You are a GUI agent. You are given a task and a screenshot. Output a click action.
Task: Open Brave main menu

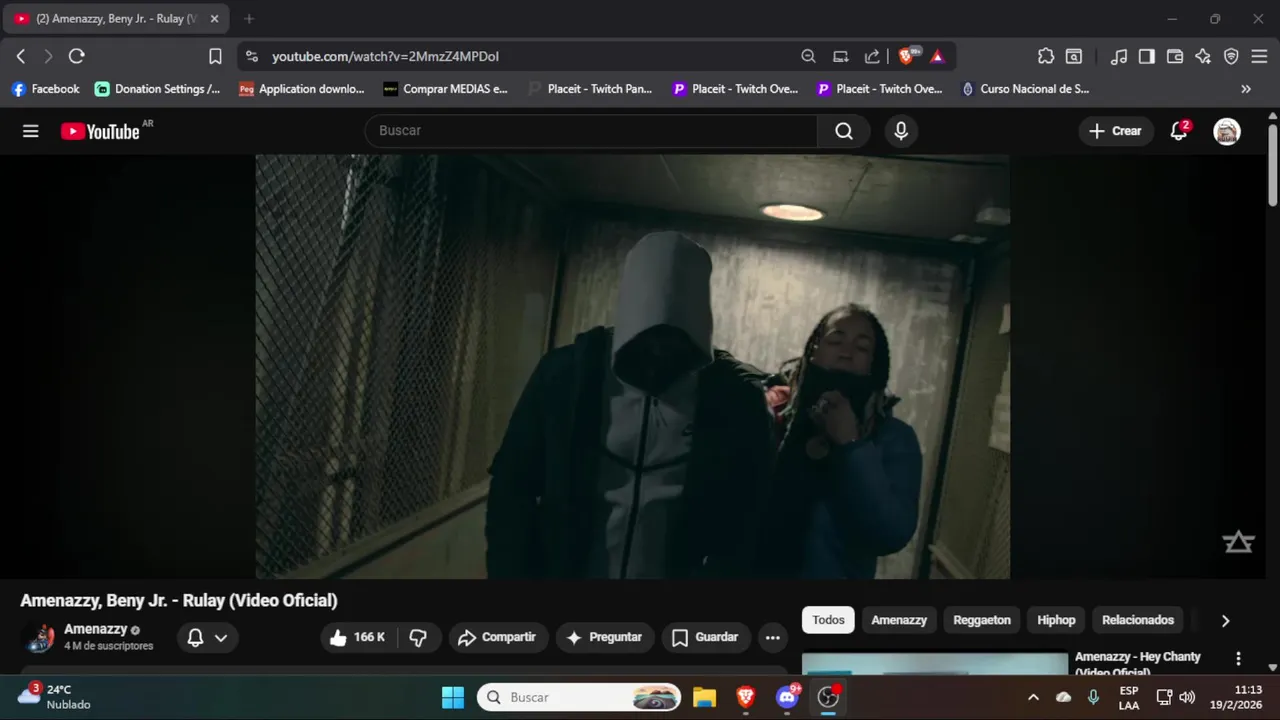1259,56
